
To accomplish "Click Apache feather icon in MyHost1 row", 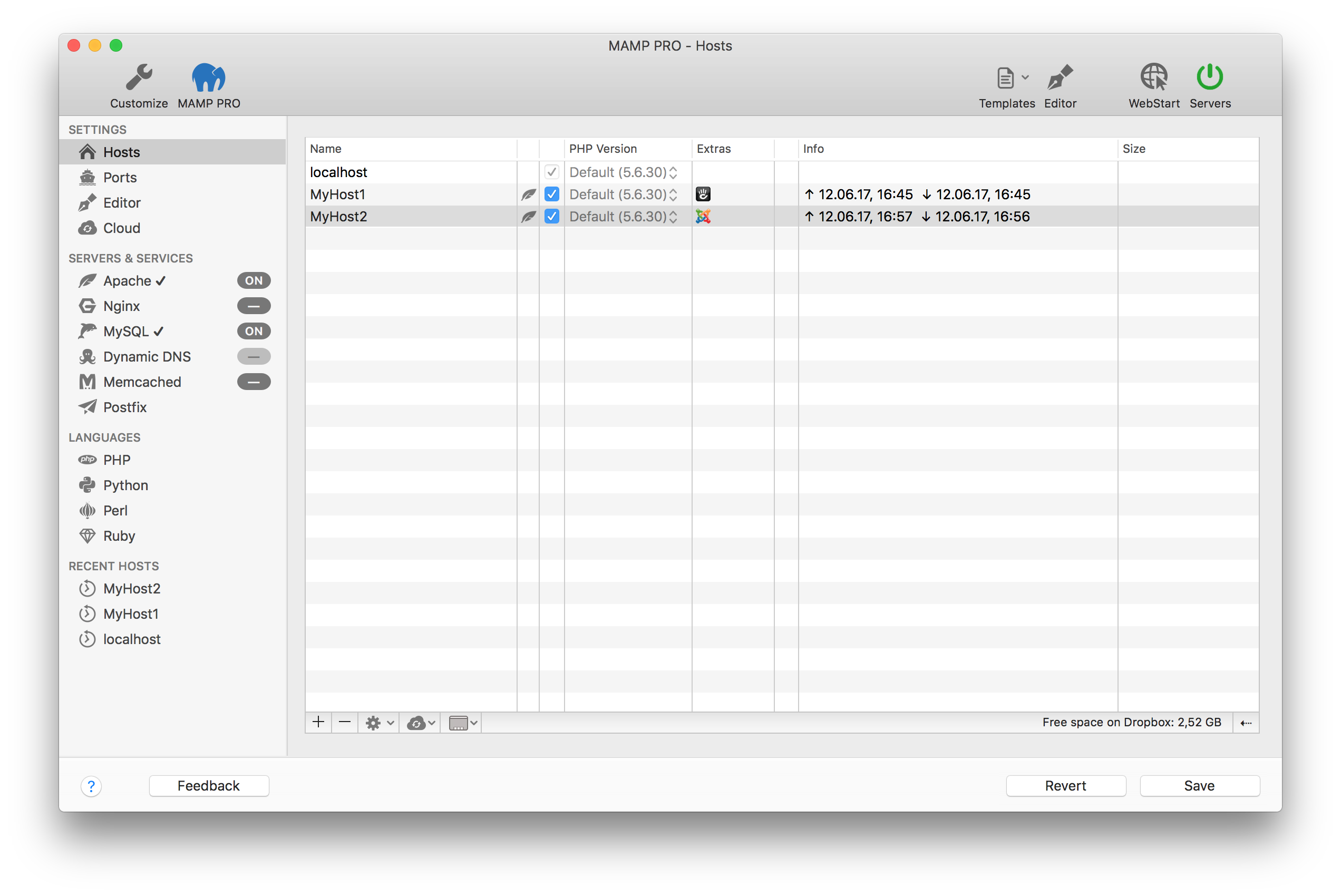I will [529, 194].
